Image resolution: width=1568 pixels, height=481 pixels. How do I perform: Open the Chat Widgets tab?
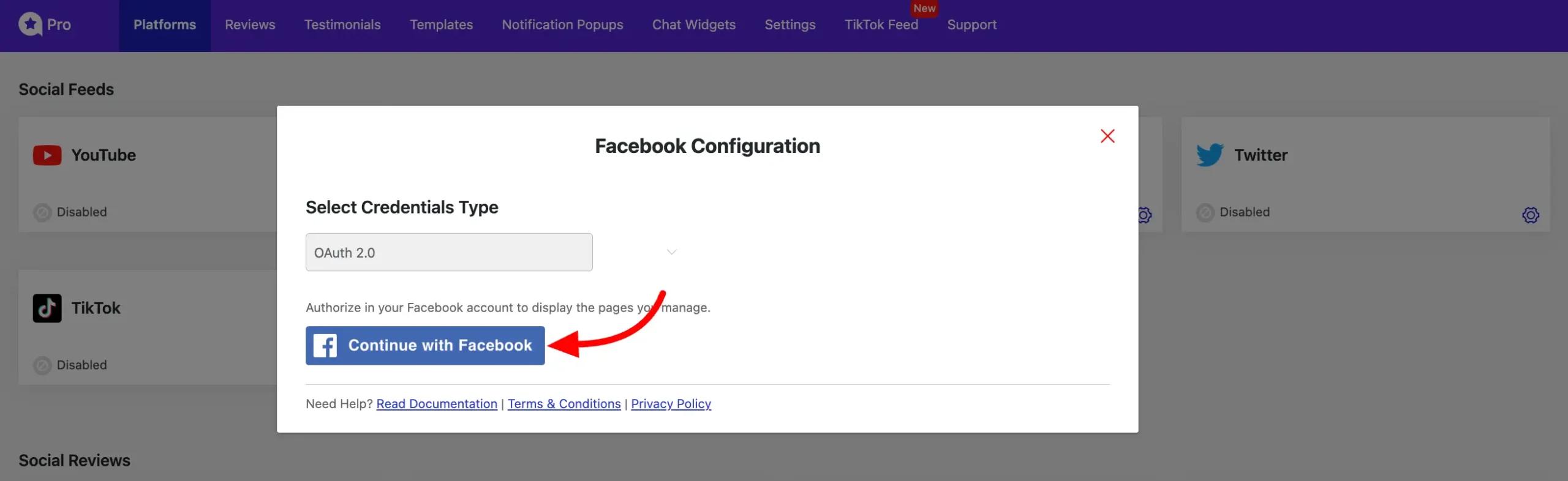693,25
